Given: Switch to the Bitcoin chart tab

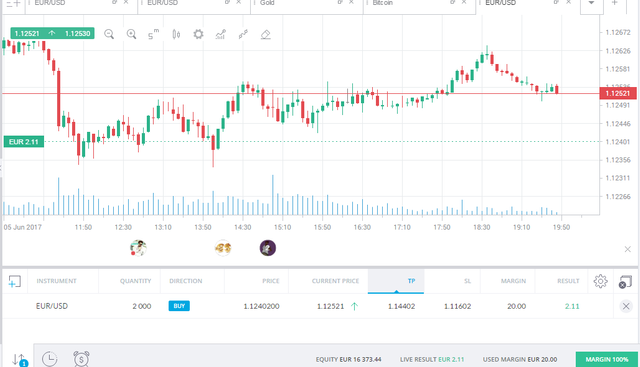Looking at the screenshot, I should point(383,3).
